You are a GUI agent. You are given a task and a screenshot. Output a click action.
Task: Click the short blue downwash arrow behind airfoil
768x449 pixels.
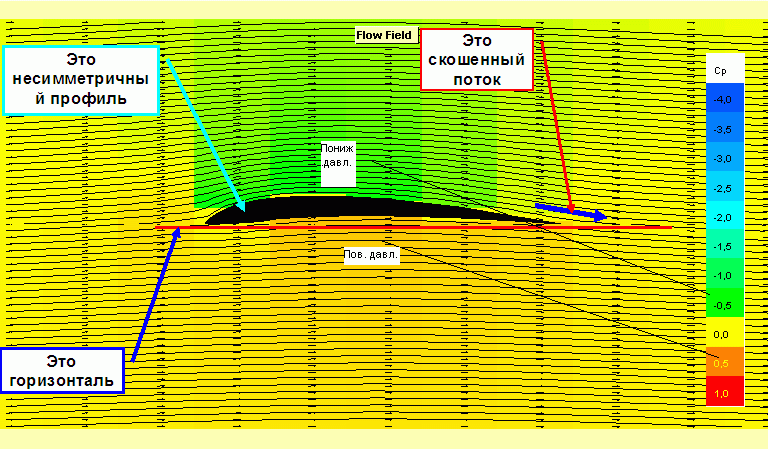point(571,211)
